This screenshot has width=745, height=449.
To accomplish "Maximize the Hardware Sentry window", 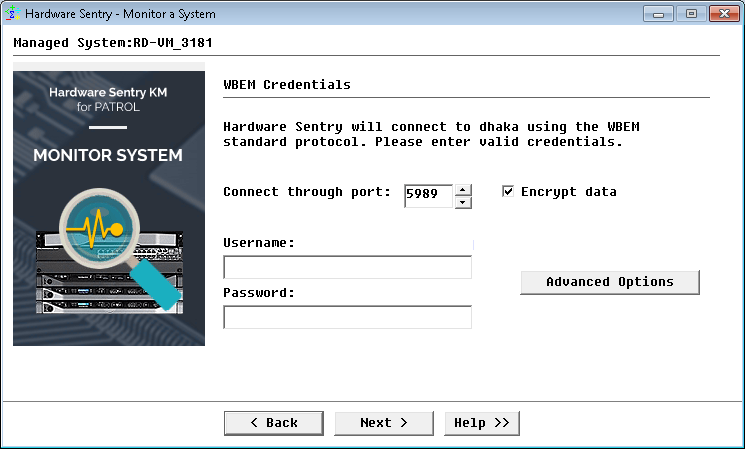I will (691, 13).
